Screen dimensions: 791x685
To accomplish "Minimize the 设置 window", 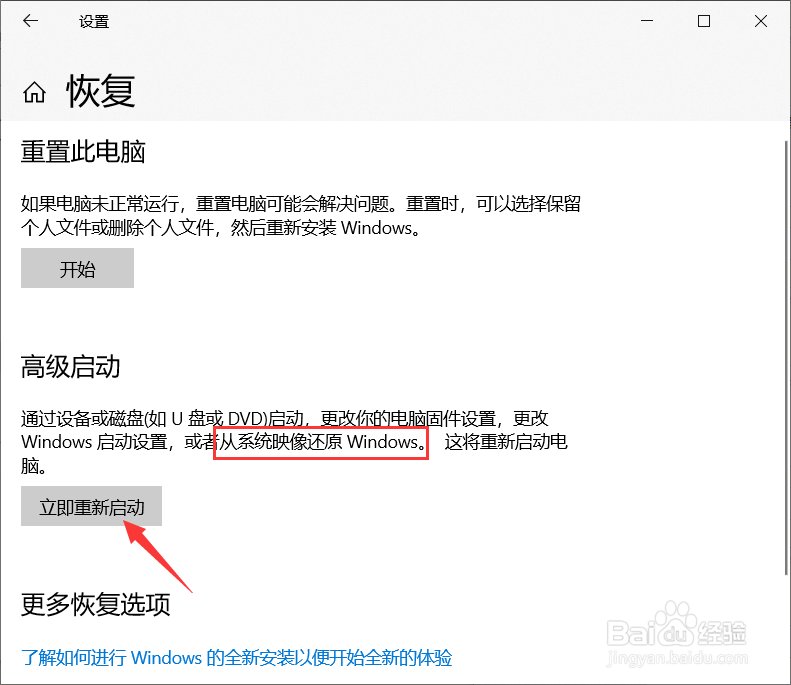I will point(647,21).
